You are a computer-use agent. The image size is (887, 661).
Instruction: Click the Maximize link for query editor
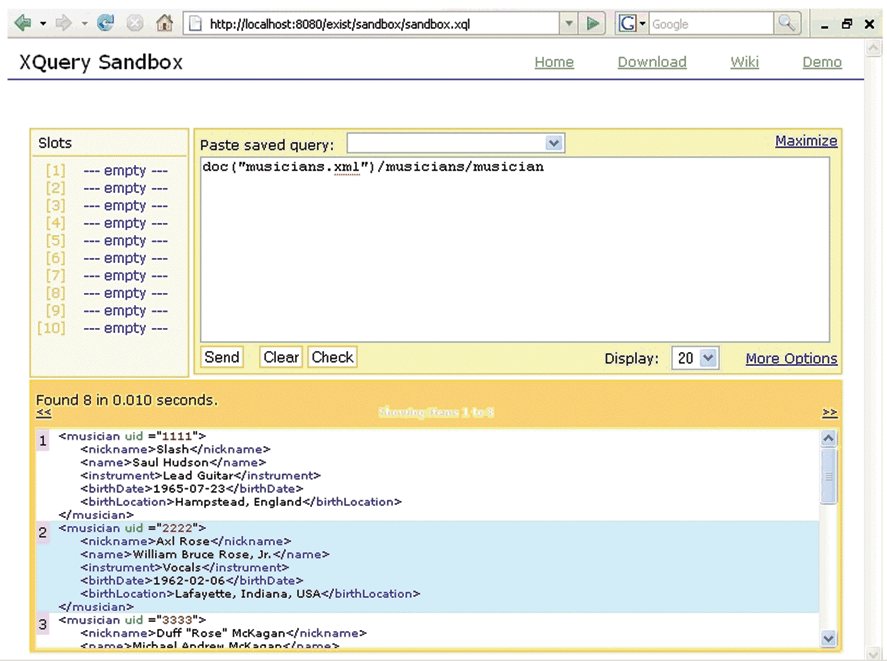(x=806, y=141)
